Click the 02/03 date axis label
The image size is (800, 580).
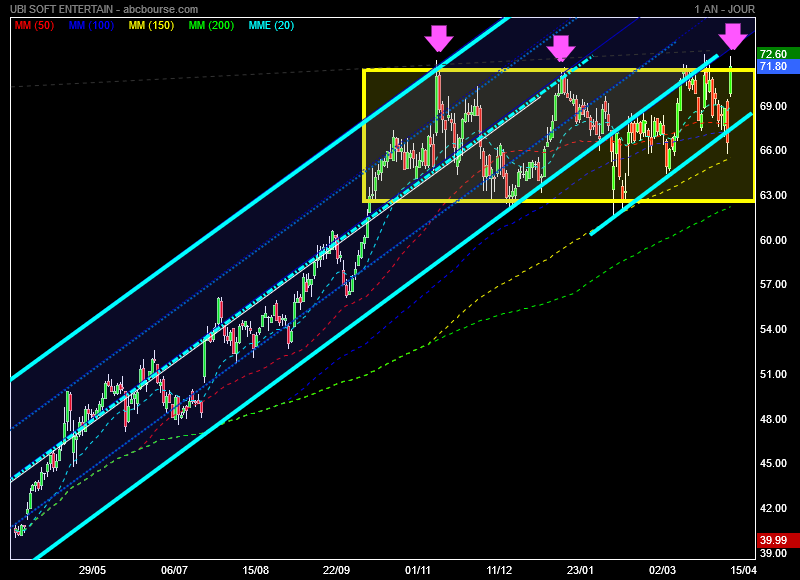(662, 570)
